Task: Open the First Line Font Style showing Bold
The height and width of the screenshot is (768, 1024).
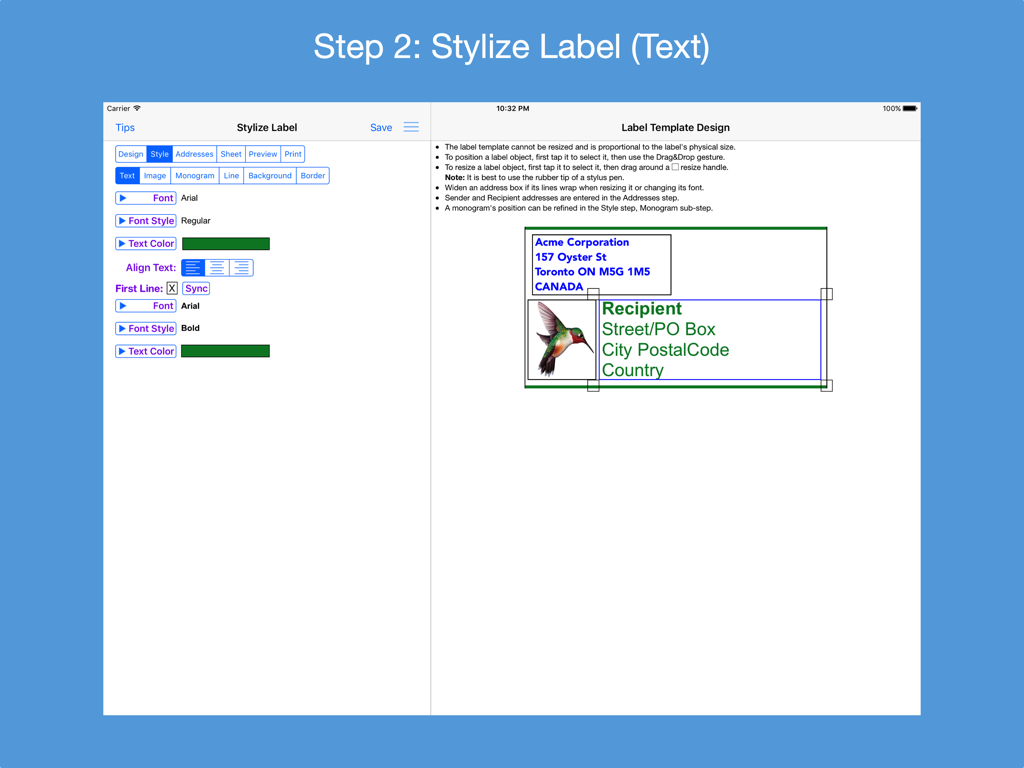Action: 145,328
